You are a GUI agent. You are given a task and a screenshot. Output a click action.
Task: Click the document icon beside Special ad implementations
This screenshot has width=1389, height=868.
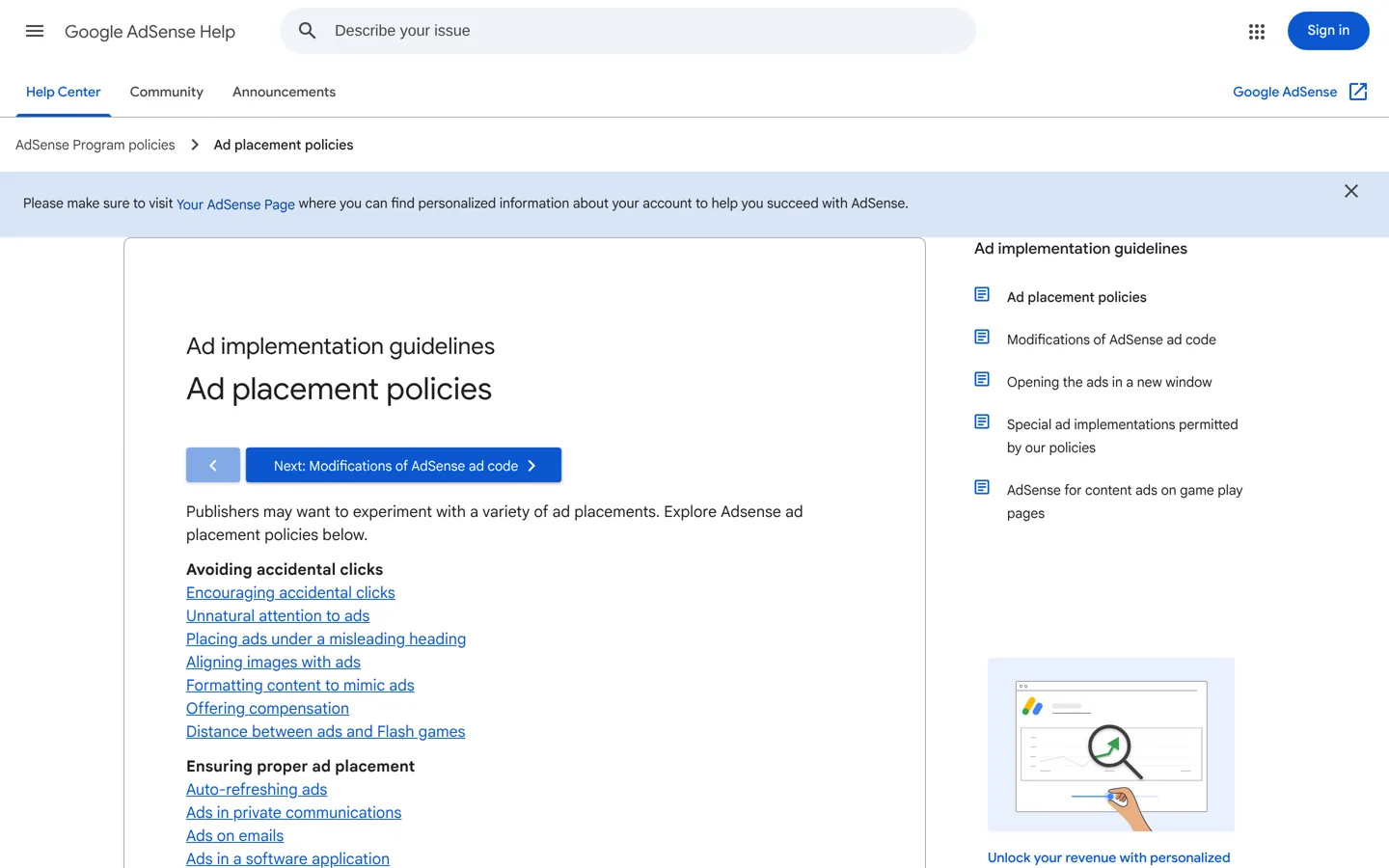(982, 421)
